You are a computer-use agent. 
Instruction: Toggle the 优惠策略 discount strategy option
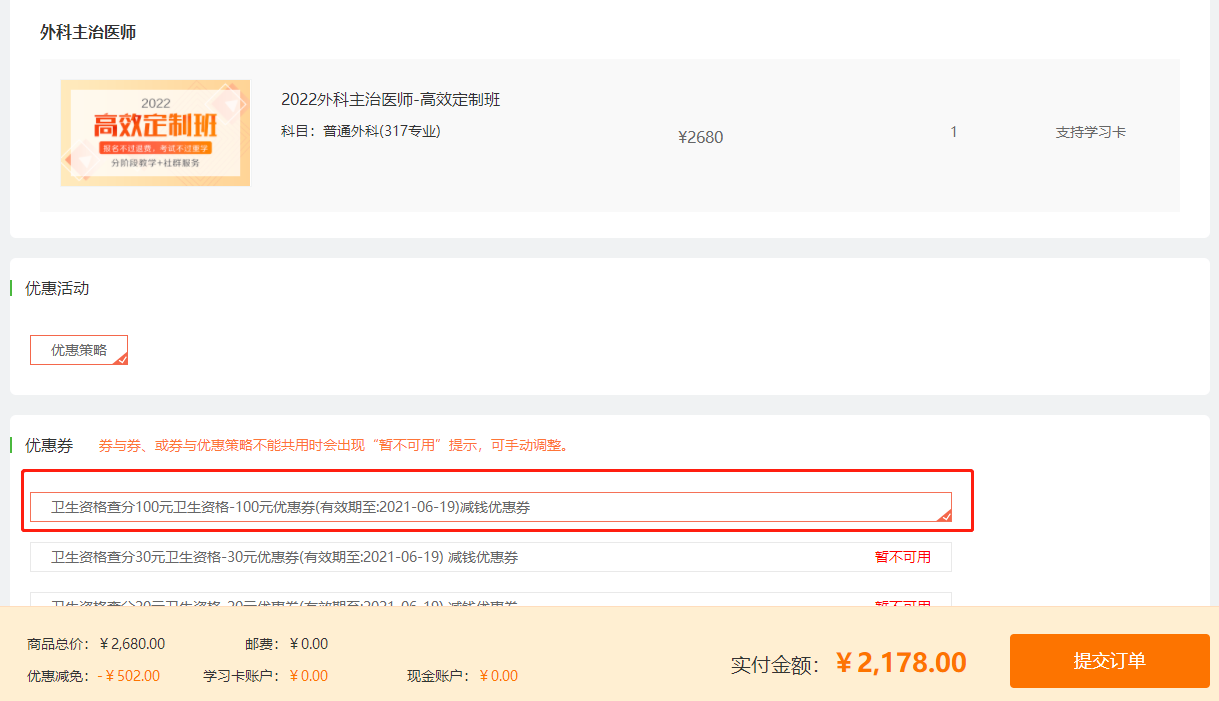click(x=78, y=350)
